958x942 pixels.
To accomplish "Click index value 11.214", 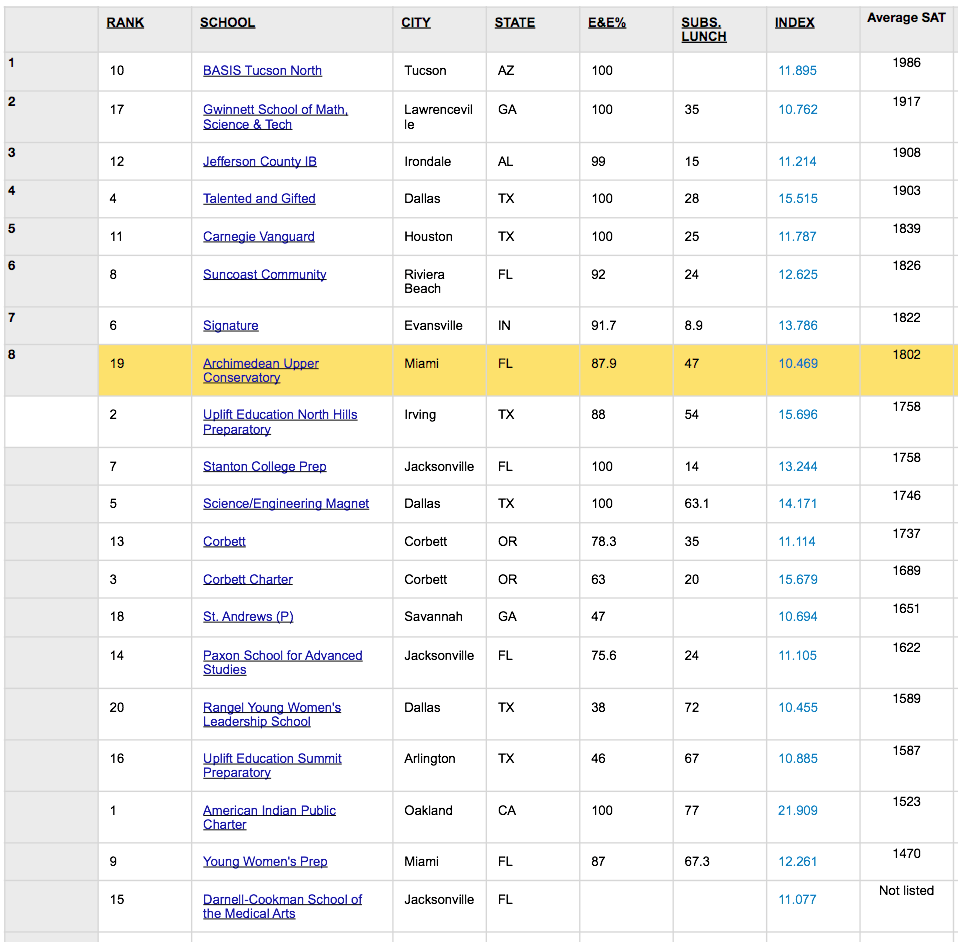I will coord(797,162).
